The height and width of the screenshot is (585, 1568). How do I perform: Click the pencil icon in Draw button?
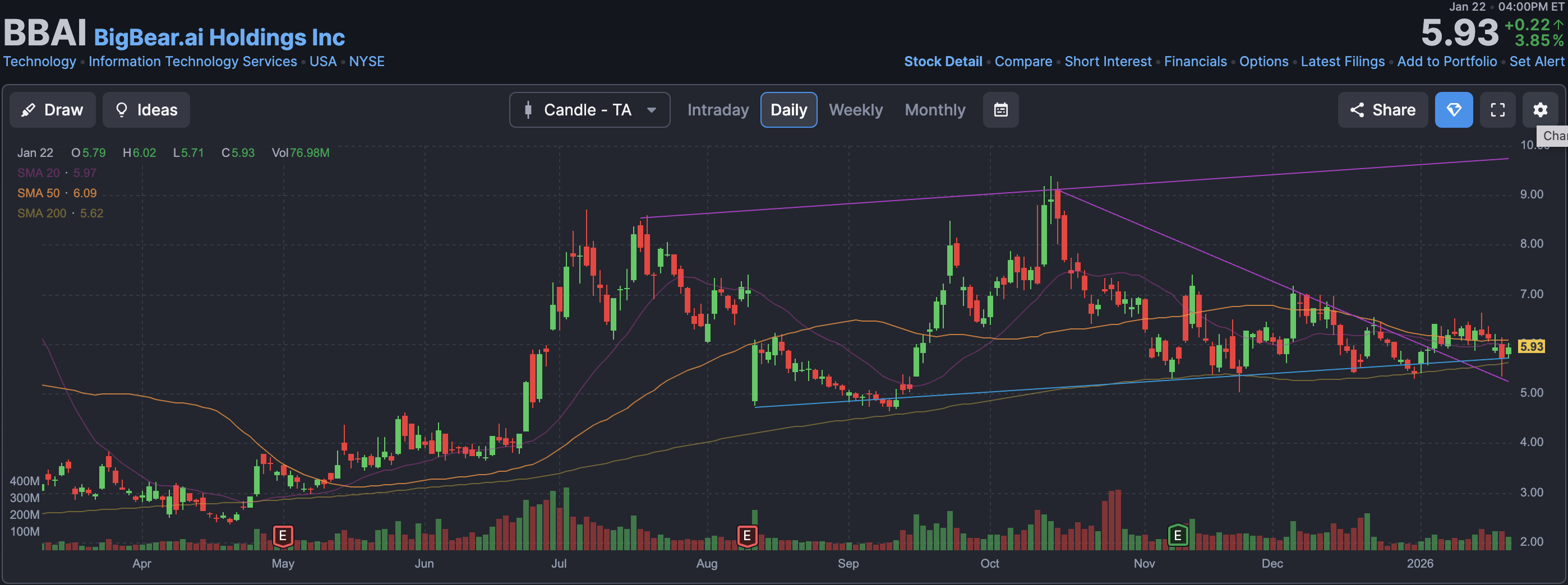pyautogui.click(x=28, y=110)
